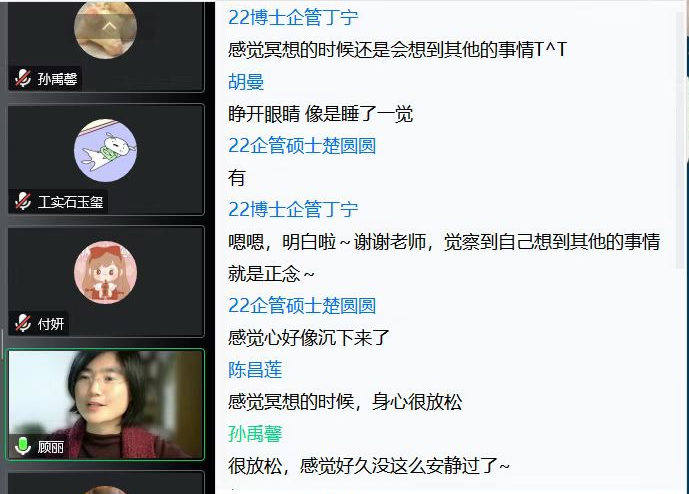
Task: Click the chat message 睁开眼睛 像是睡了一觉
Action: [x=320, y=114]
